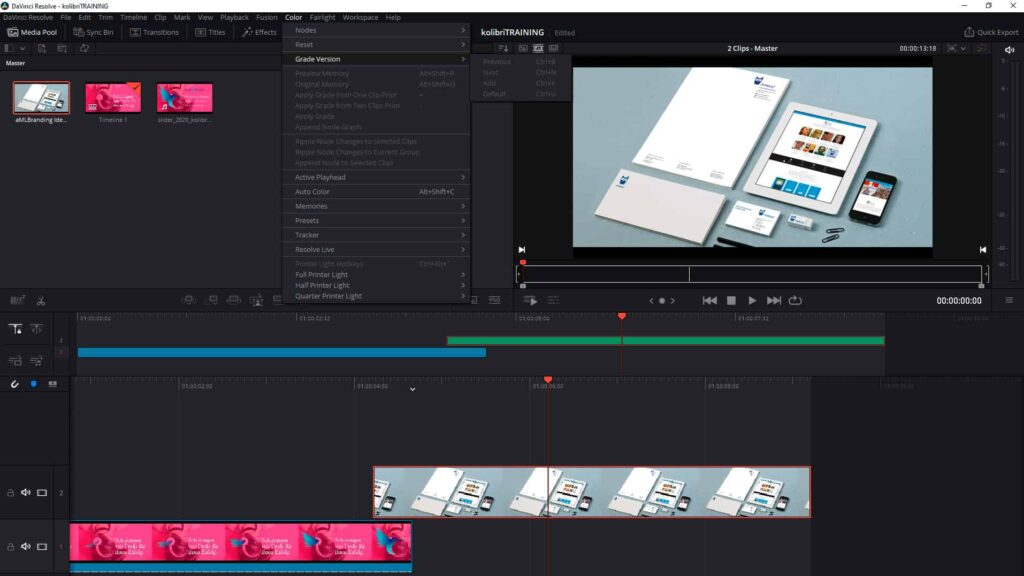Viewport: 1024px width, 576px height.
Task: Expand the Half Printer Light submenu
Action: [376, 285]
